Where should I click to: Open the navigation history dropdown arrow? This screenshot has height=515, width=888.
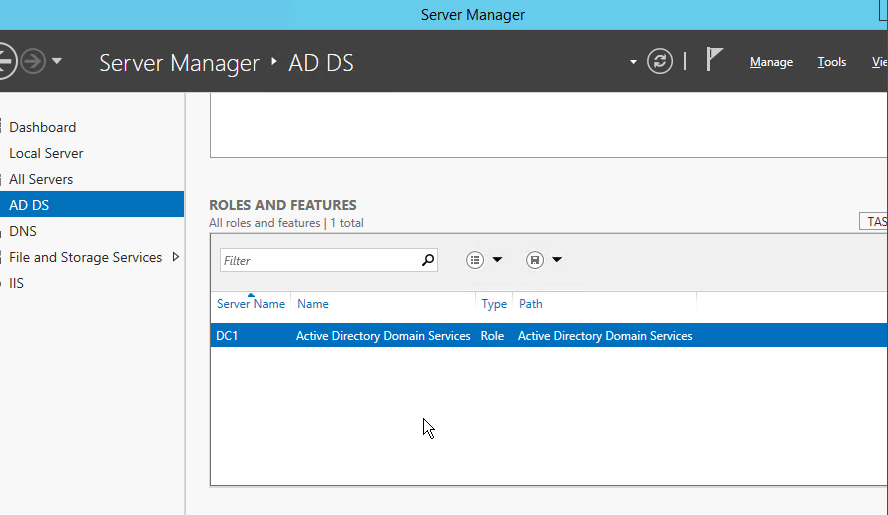[57, 61]
